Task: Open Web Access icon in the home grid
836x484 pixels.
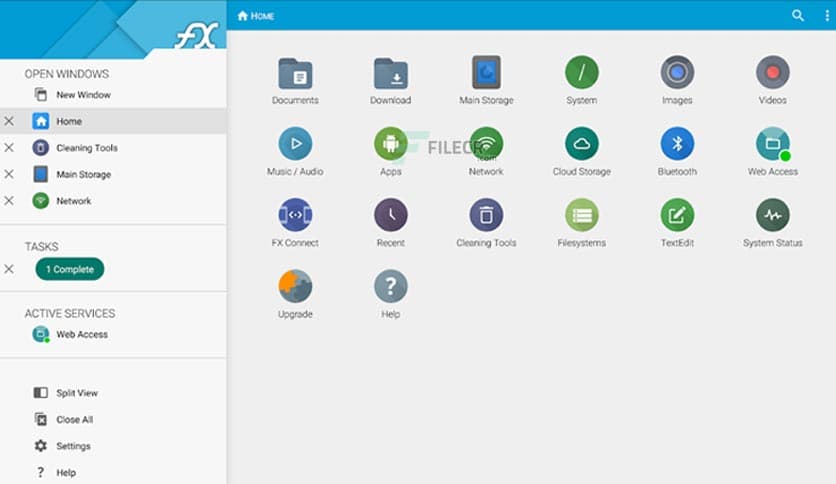Action: click(x=772, y=143)
